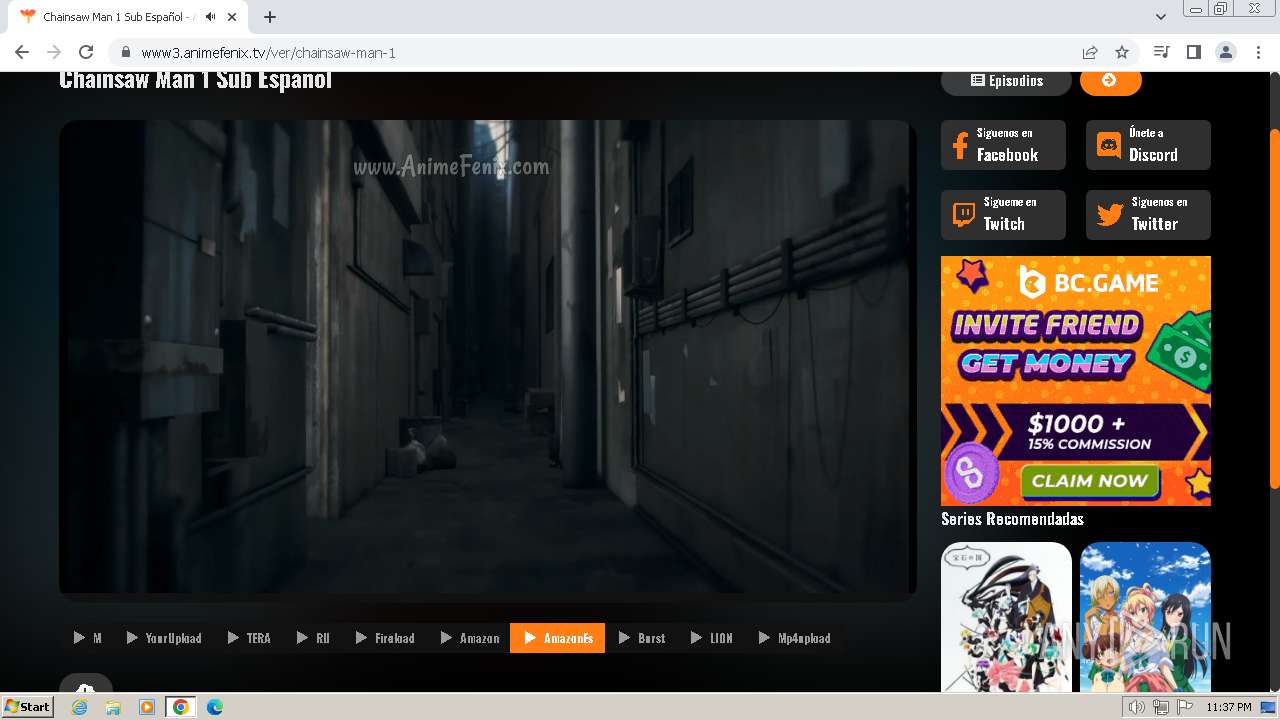Select the Chainsaw Man 1 Sub Español tab
Image resolution: width=1280 pixels, height=720 pixels.
[128, 17]
